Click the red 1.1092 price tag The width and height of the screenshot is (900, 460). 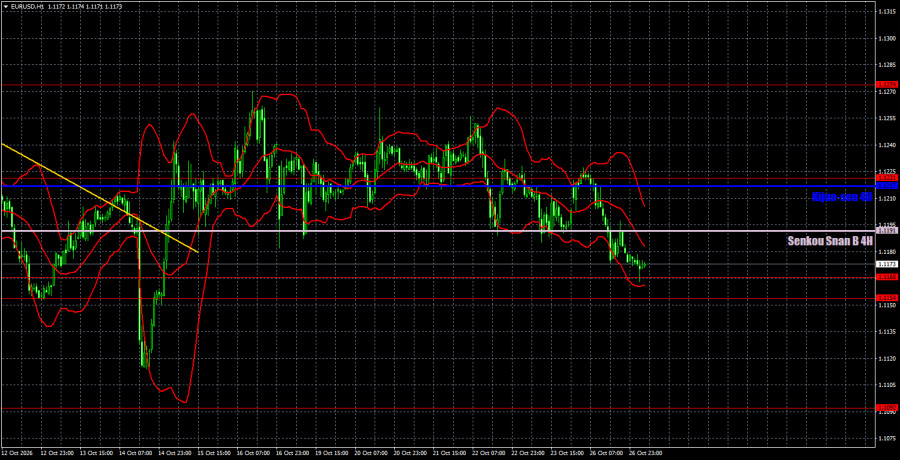pos(887,408)
